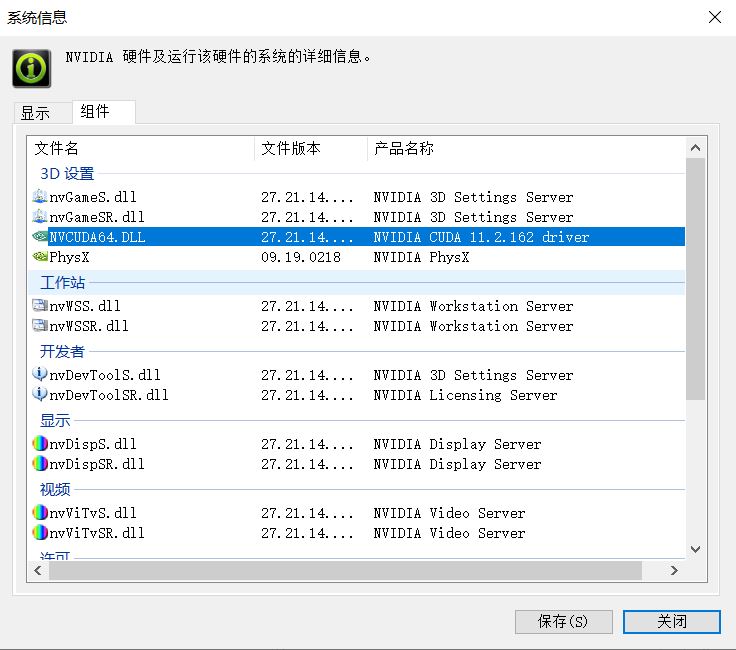Click the 保存(S) button
This screenshot has height=650, width=736.
[x=563, y=622]
